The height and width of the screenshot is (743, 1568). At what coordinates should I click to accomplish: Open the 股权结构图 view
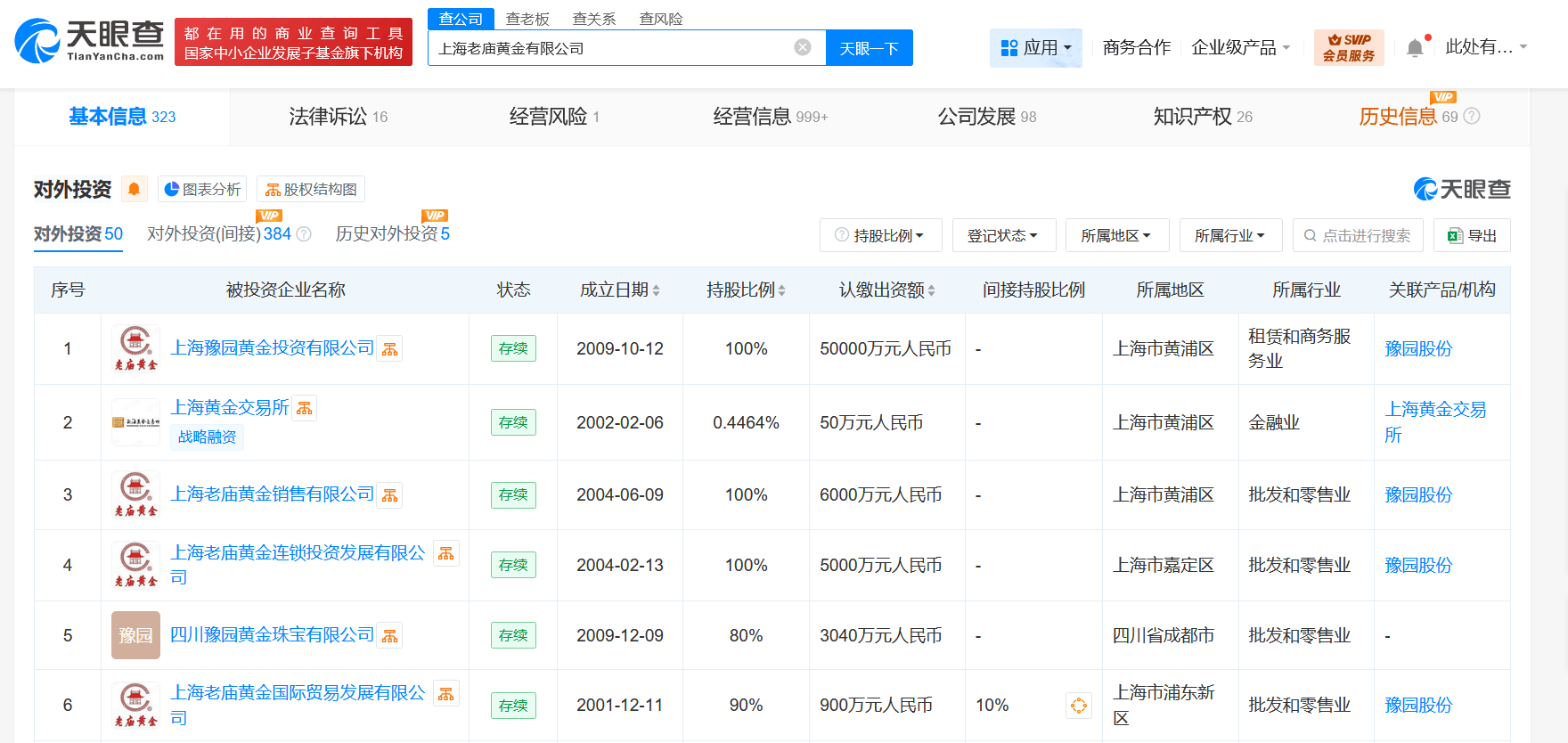point(311,189)
